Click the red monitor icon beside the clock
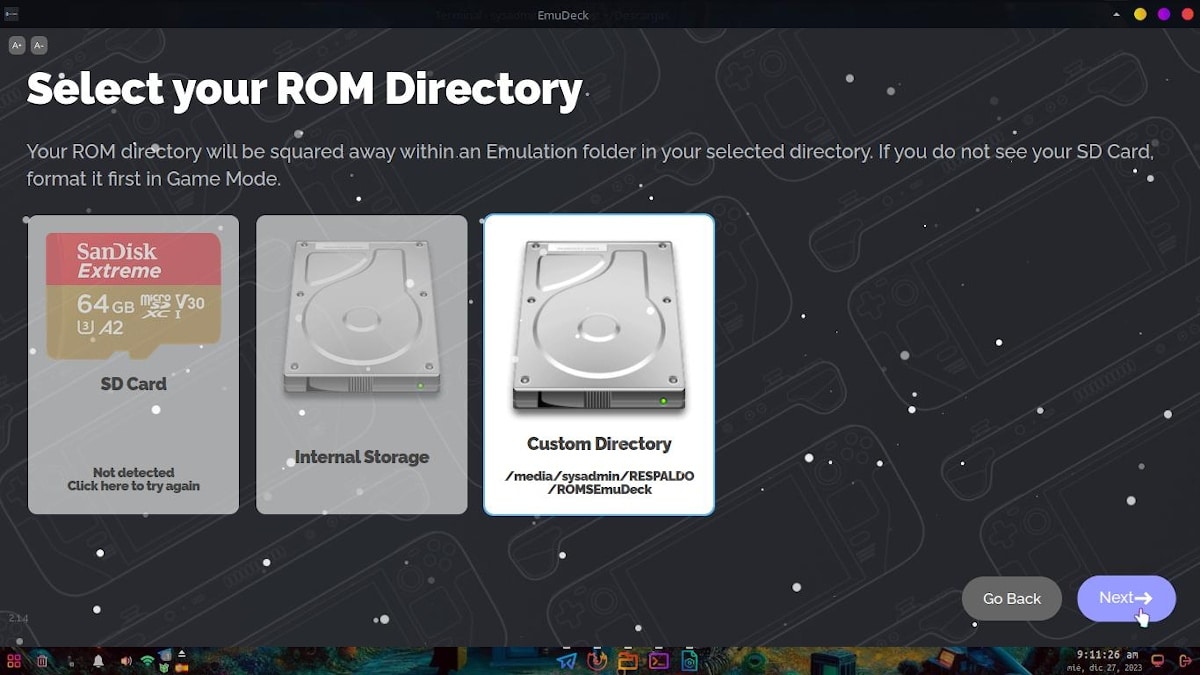Screen dimensions: 1200x675 [1158, 661]
